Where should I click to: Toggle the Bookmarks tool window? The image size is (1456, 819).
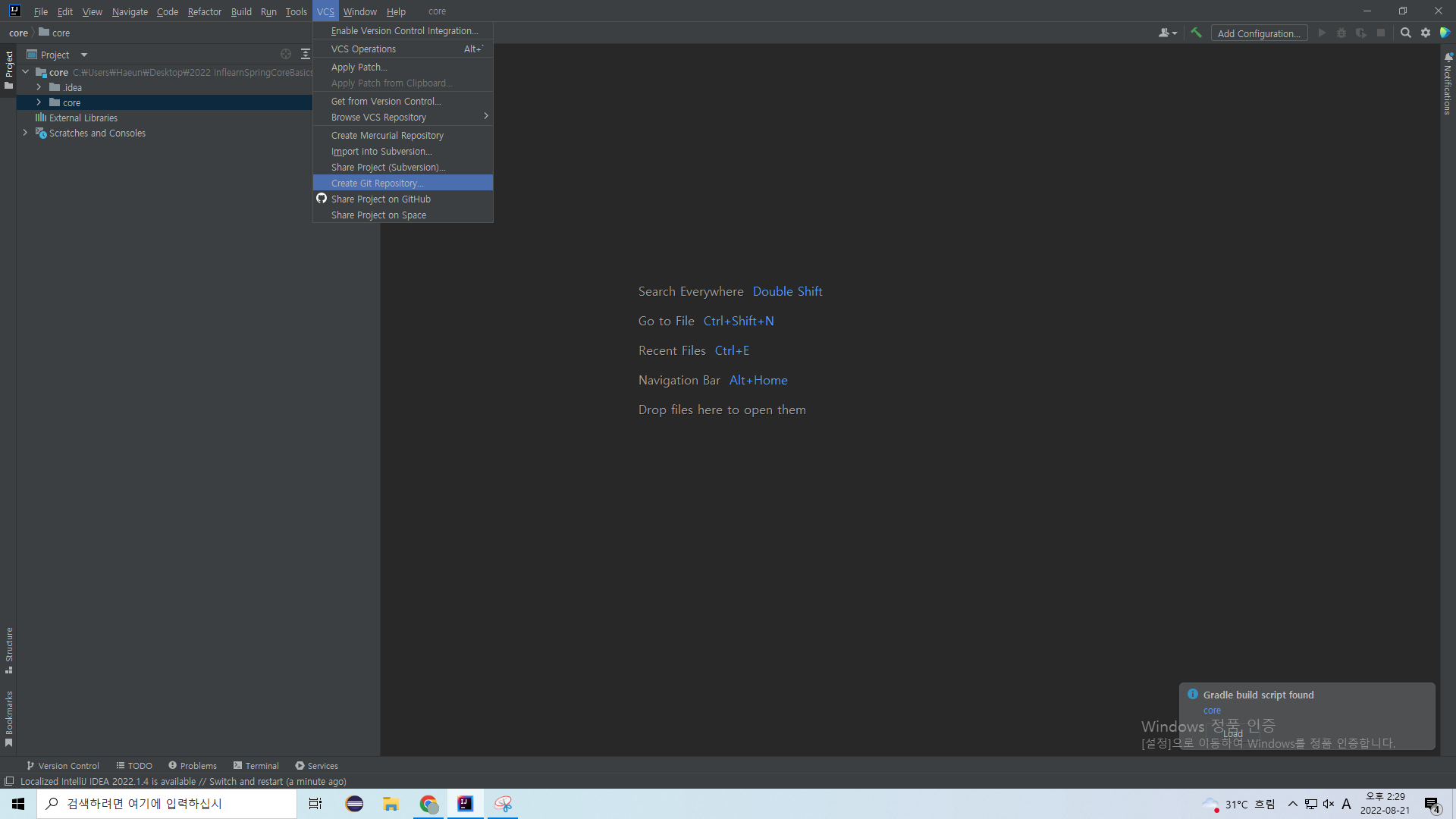(9, 717)
